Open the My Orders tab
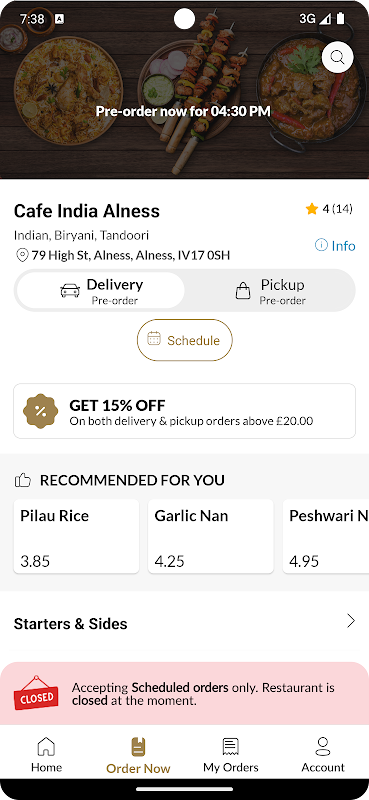Image resolution: width=369 pixels, height=800 pixels. coord(231,755)
